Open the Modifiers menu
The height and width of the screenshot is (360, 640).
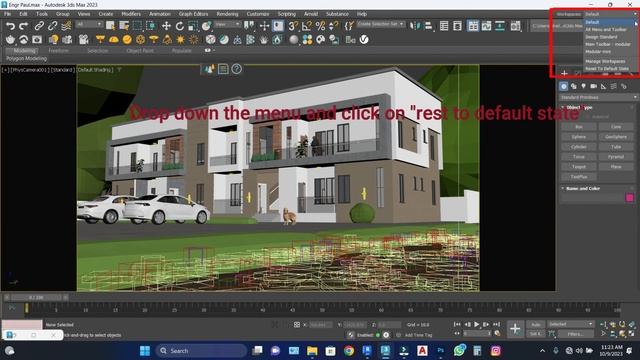pos(131,14)
